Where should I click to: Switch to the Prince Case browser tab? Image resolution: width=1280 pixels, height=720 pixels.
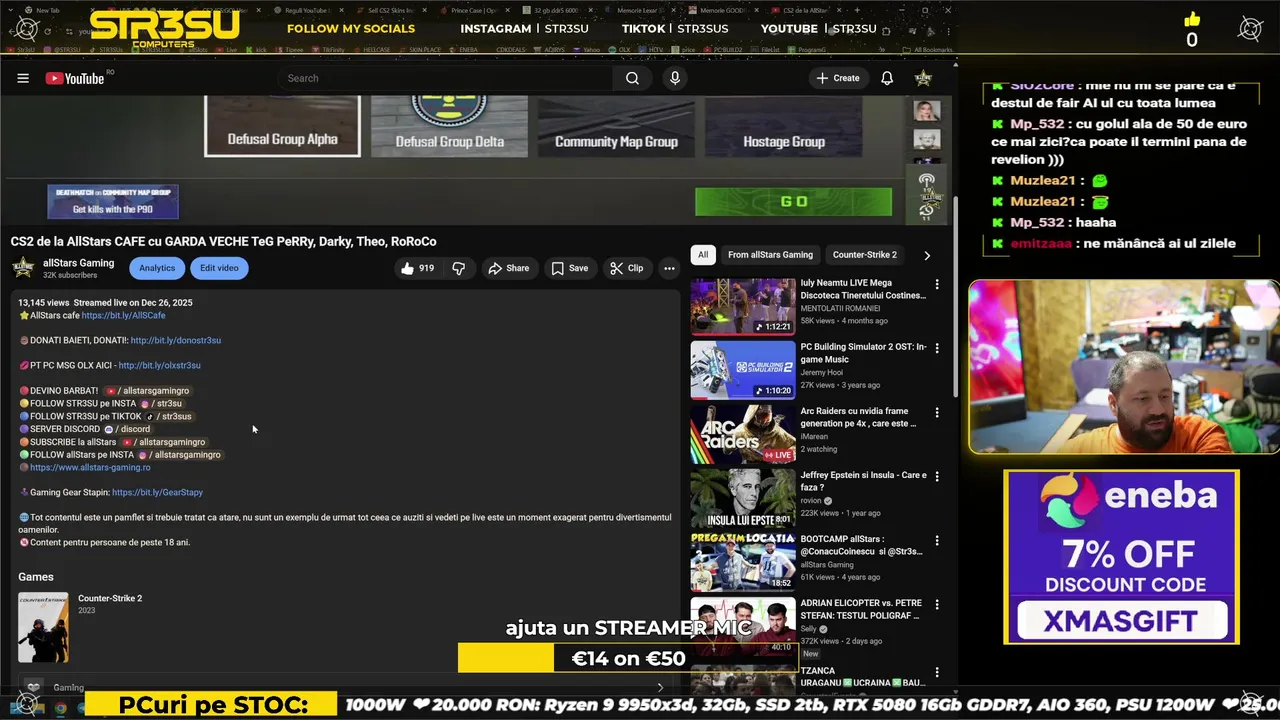[x=474, y=10]
